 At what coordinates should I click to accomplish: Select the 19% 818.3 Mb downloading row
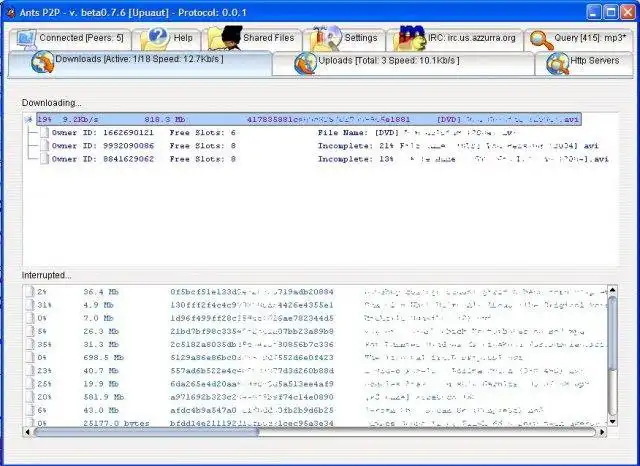coord(309,120)
